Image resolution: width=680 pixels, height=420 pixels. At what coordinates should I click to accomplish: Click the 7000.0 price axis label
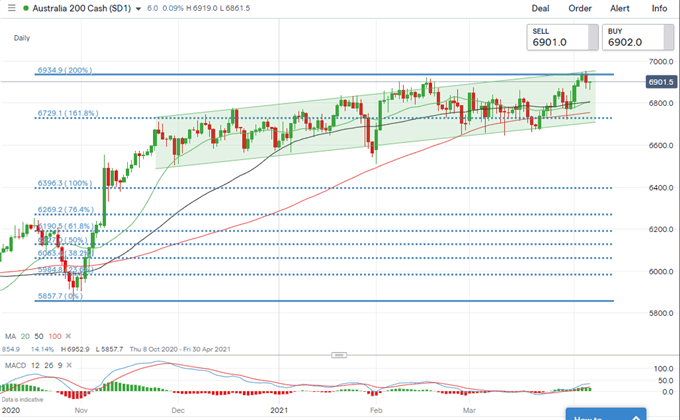point(661,62)
